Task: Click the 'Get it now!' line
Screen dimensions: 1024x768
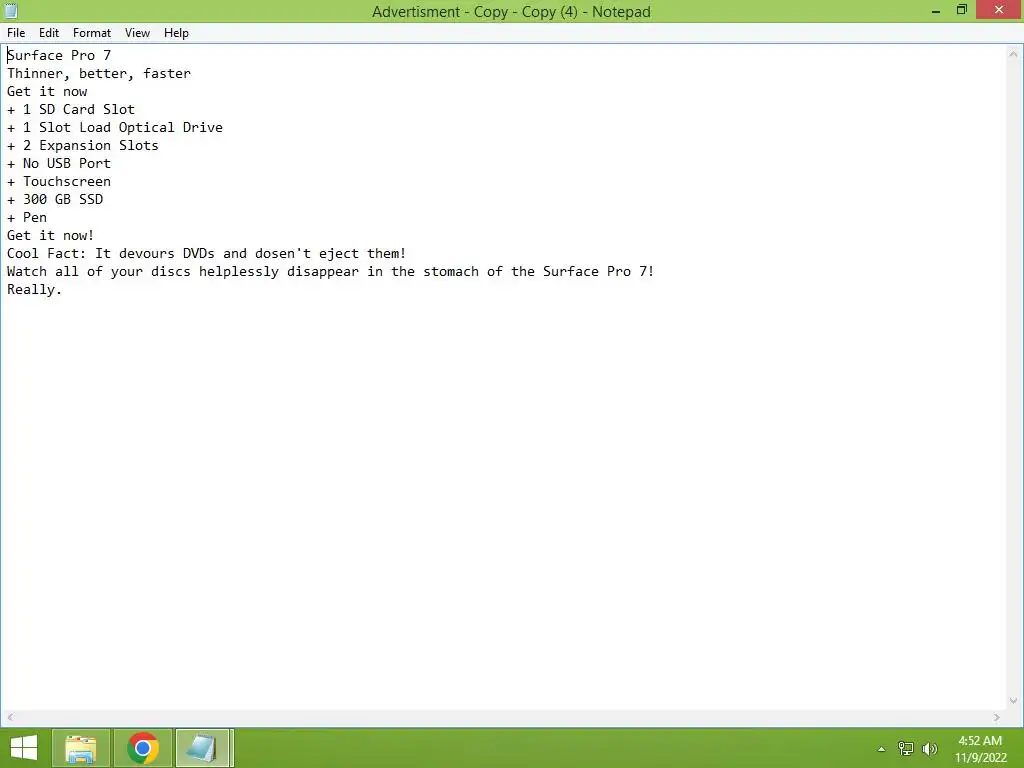Action: tap(50, 235)
